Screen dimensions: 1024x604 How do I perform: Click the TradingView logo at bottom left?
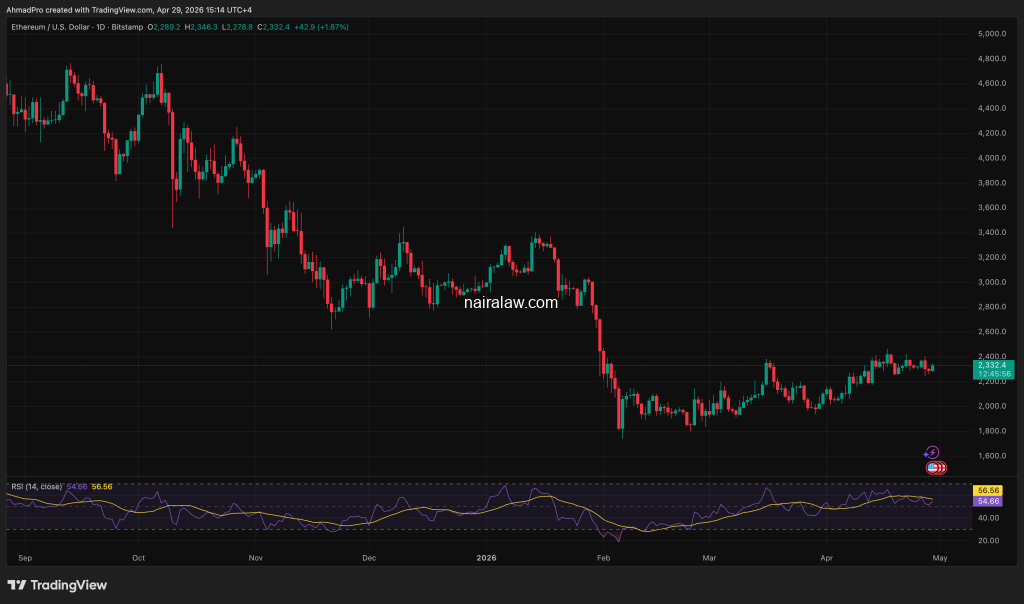click(57, 585)
